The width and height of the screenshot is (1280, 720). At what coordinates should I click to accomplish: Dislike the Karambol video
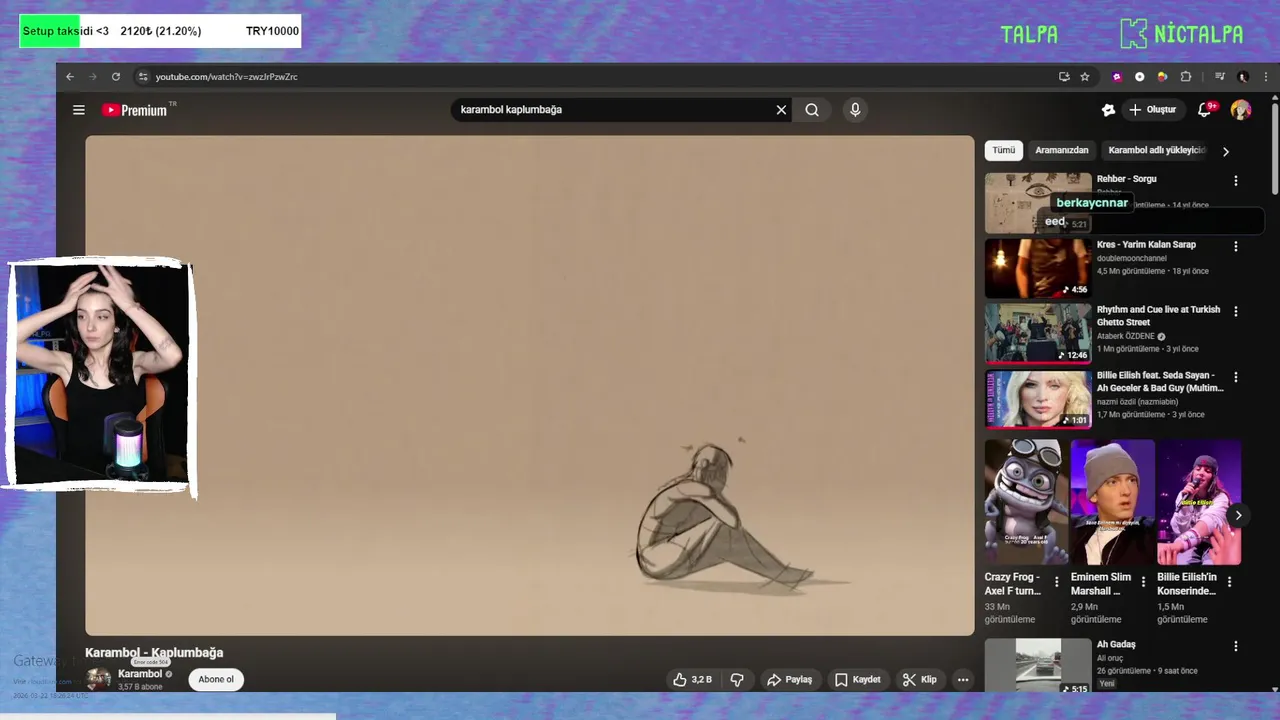(x=737, y=680)
